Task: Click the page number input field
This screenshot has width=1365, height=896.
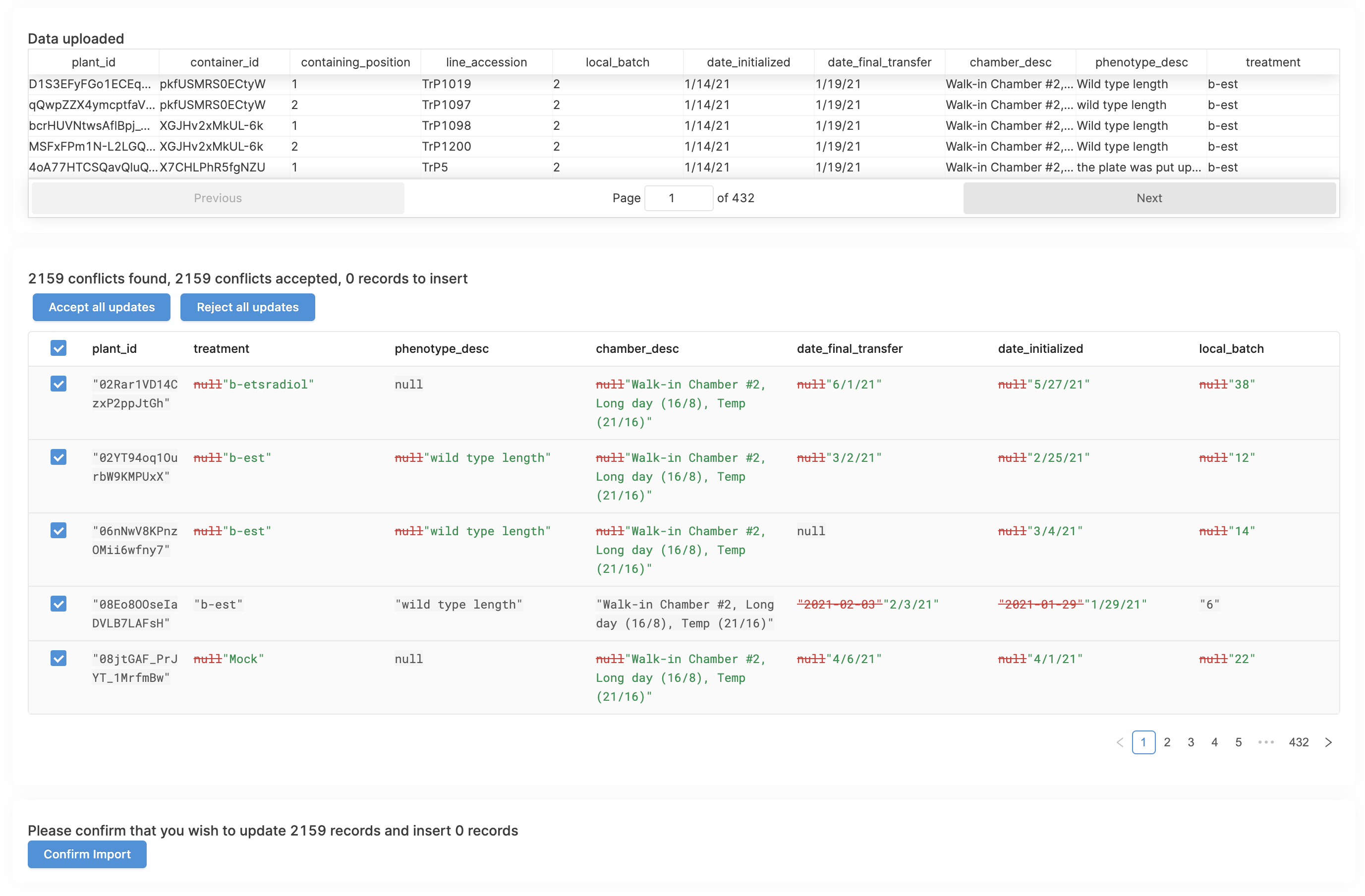Action: [679, 198]
